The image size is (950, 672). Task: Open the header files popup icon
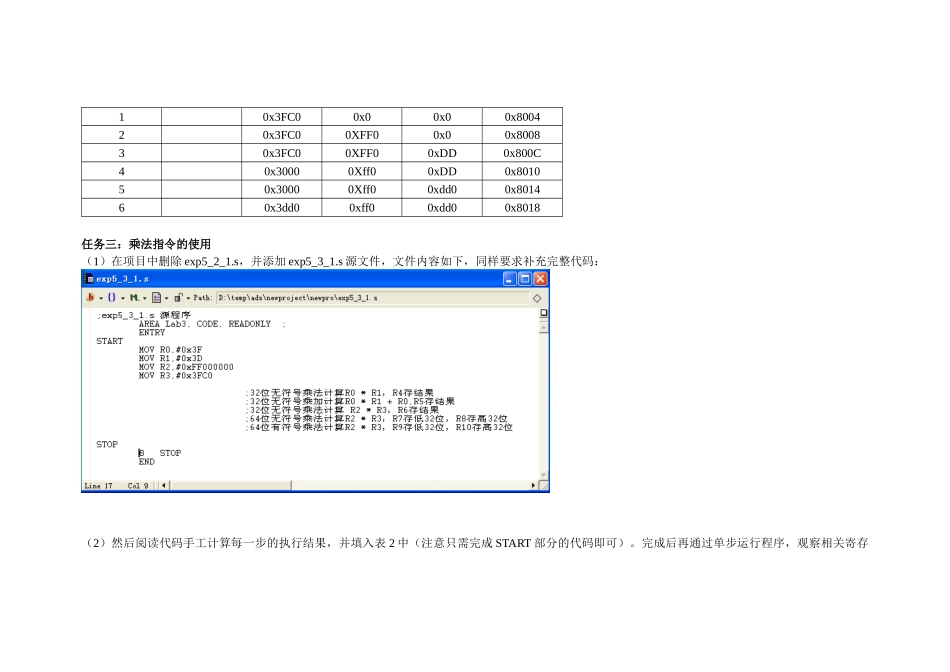(x=90, y=298)
